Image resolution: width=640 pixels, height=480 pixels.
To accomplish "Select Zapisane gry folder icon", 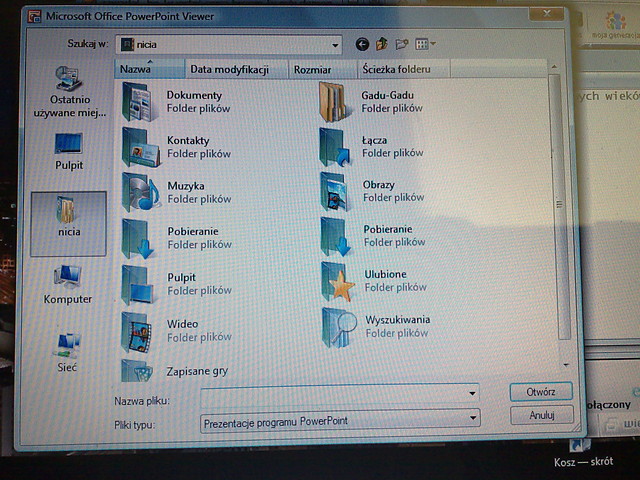I will click(137, 371).
